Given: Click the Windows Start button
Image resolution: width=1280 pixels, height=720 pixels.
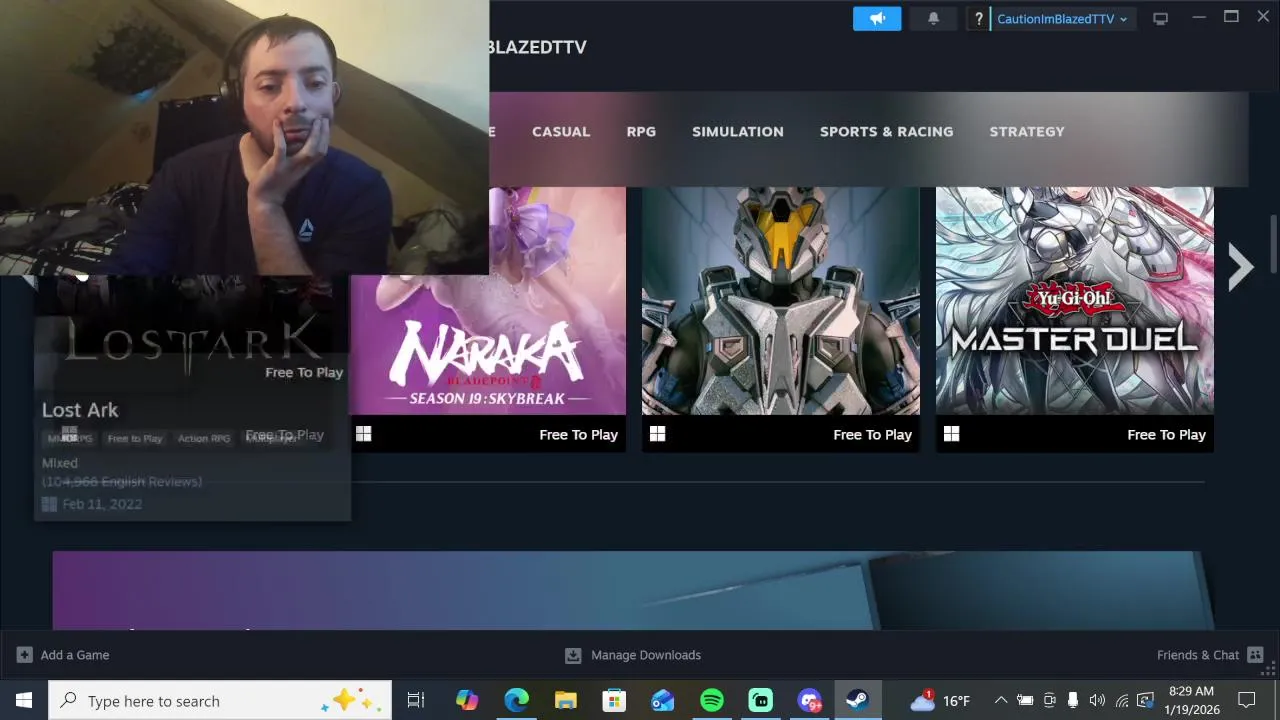Looking at the screenshot, I should click(24, 700).
